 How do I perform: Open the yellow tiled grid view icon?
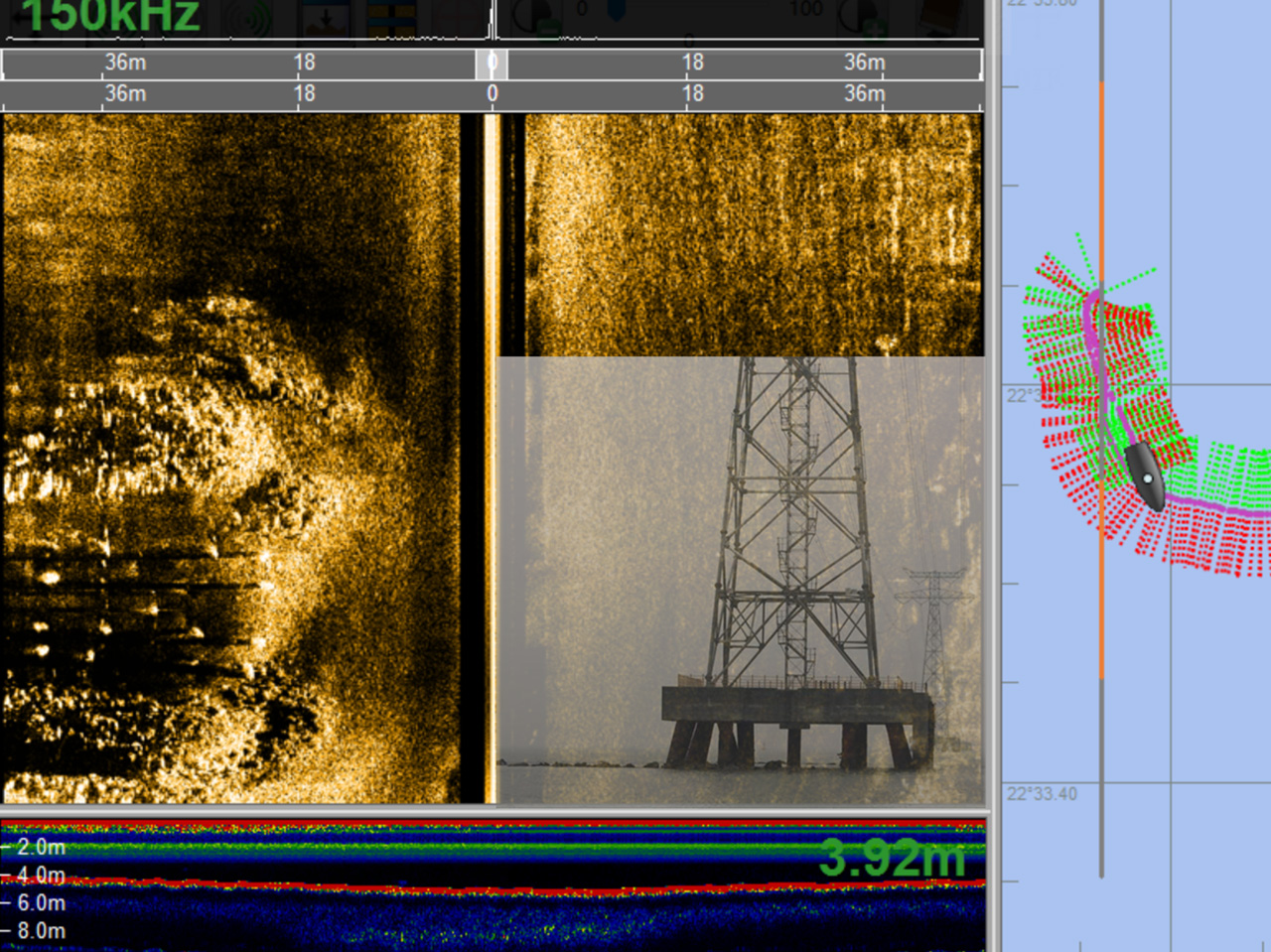click(x=391, y=18)
